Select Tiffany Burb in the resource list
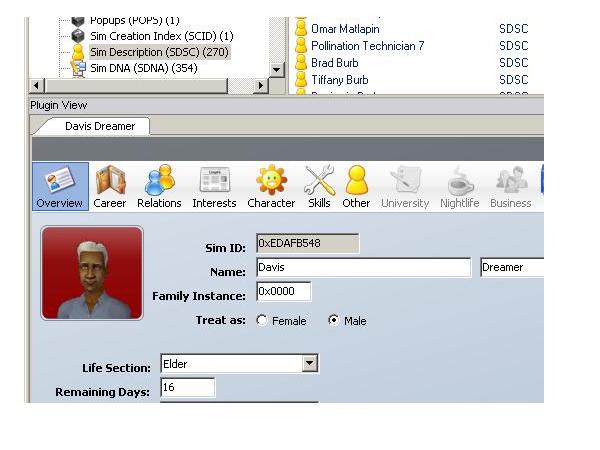600x450 pixels. point(340,80)
